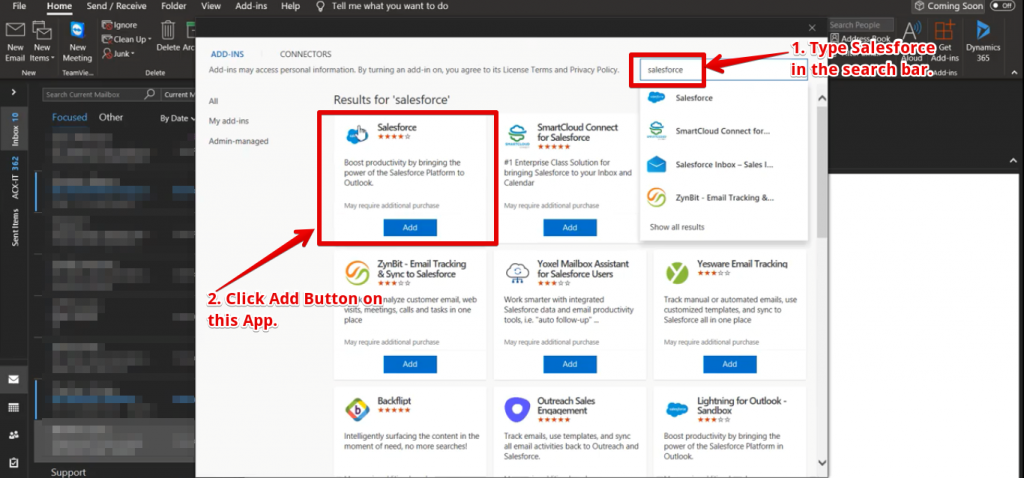The width and height of the screenshot is (1024, 478).
Task: Open Inbox folder in vertical sidebar
Action: [15, 128]
